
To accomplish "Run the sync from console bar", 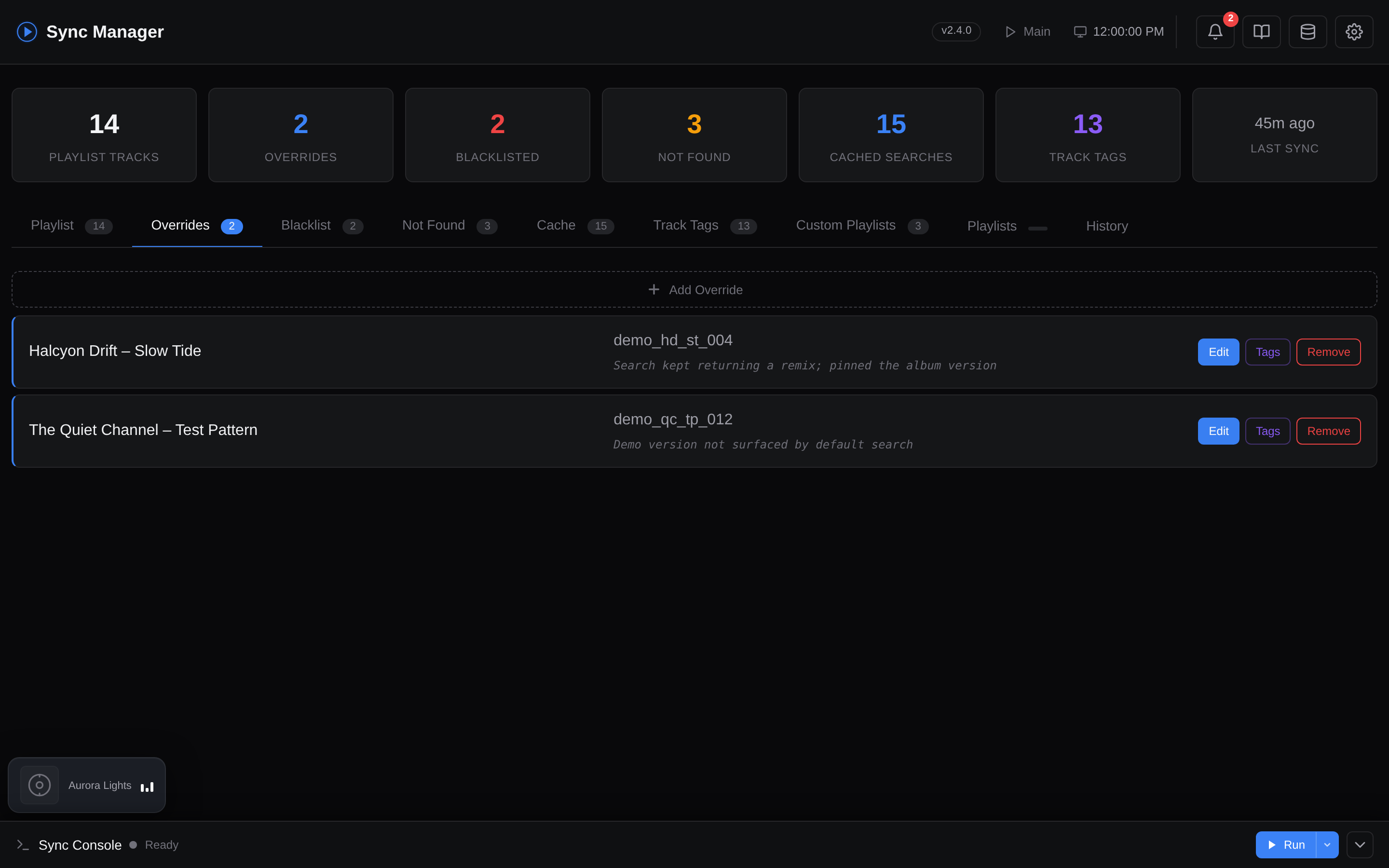I will tap(1286, 845).
